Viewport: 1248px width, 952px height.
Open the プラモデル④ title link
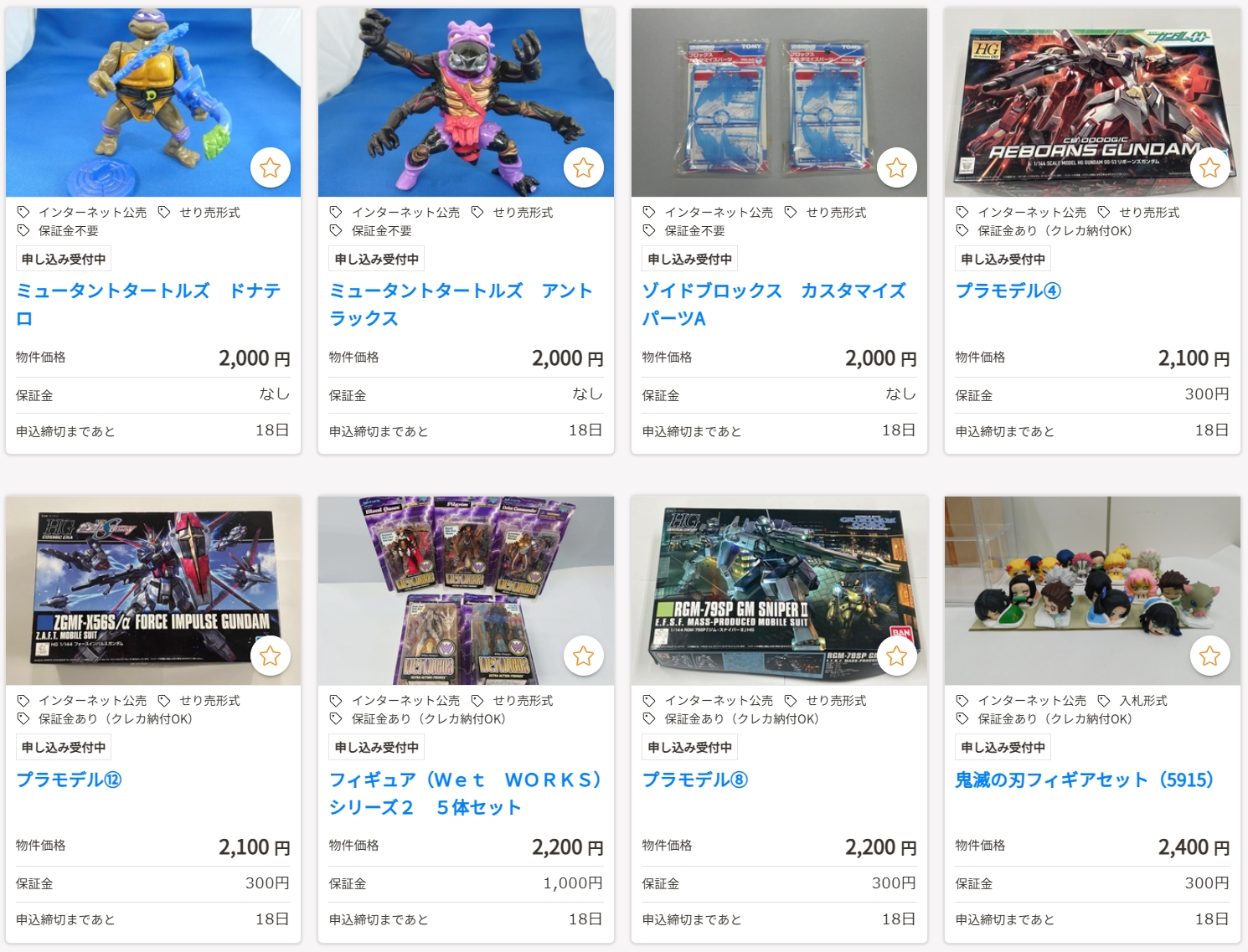1008,291
